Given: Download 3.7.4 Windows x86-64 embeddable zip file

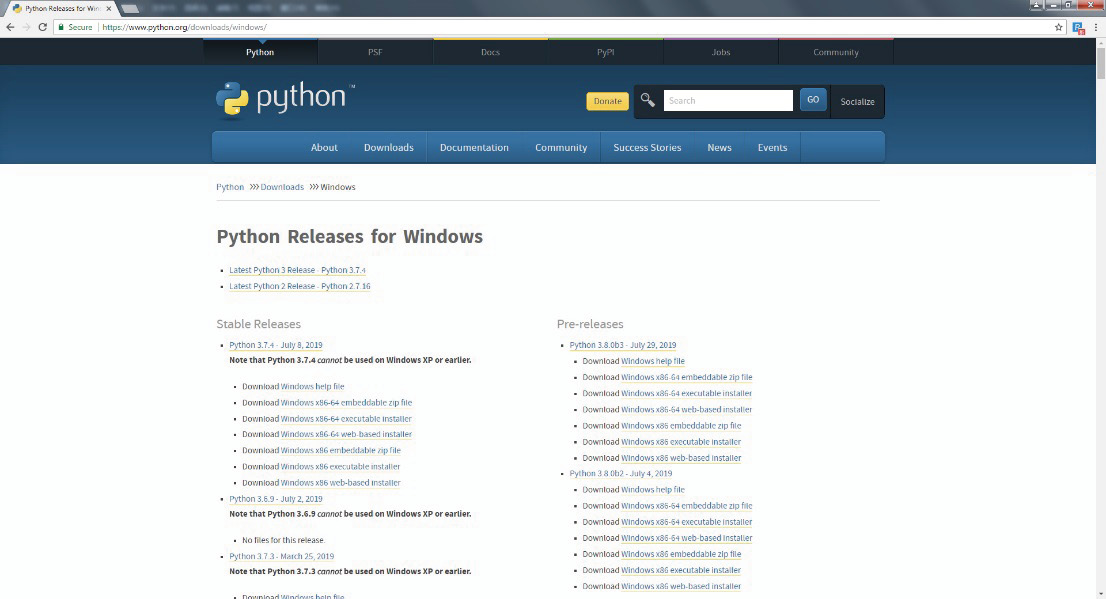Looking at the screenshot, I should point(346,403).
